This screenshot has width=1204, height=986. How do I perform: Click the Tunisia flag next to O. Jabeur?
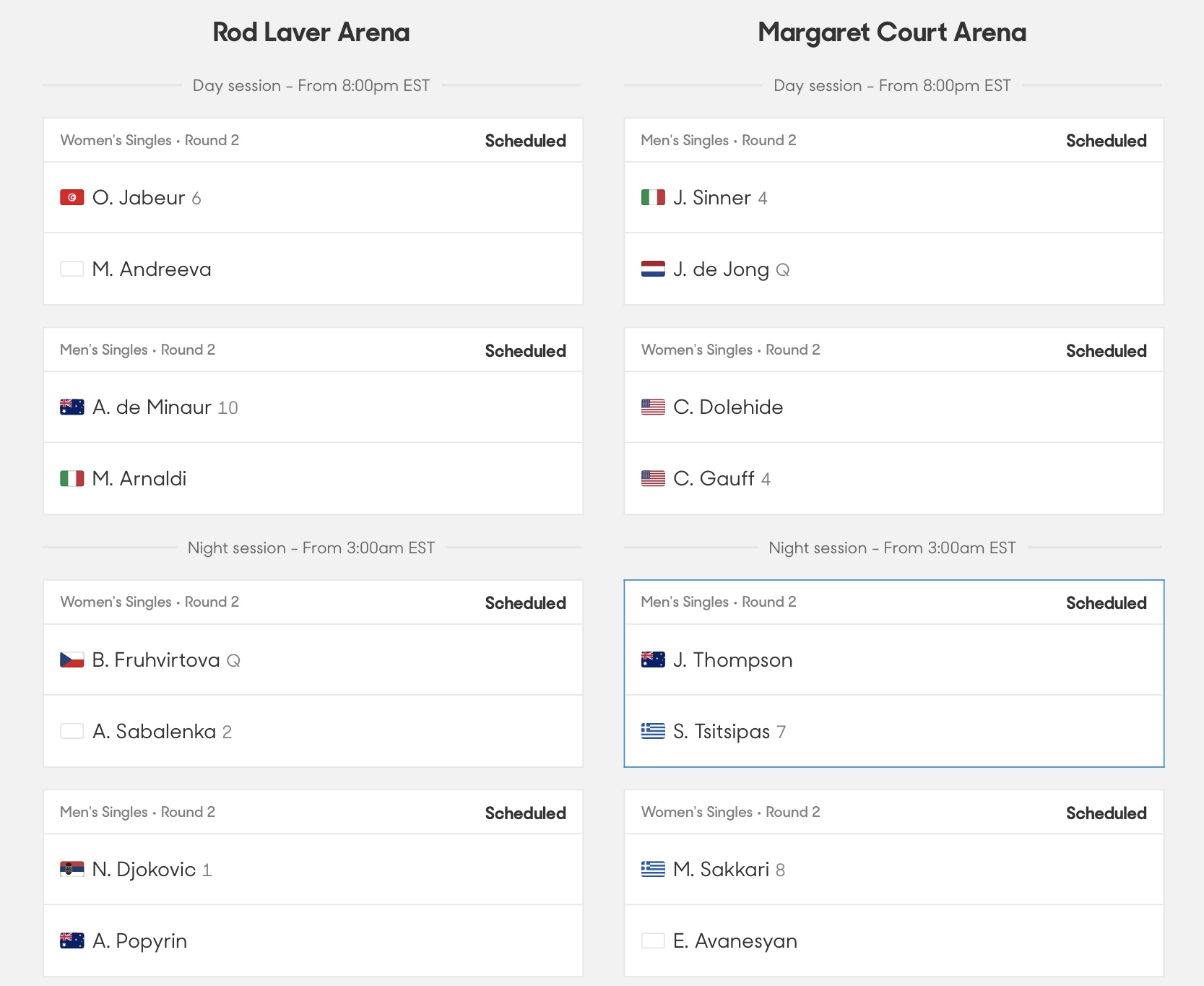72,197
